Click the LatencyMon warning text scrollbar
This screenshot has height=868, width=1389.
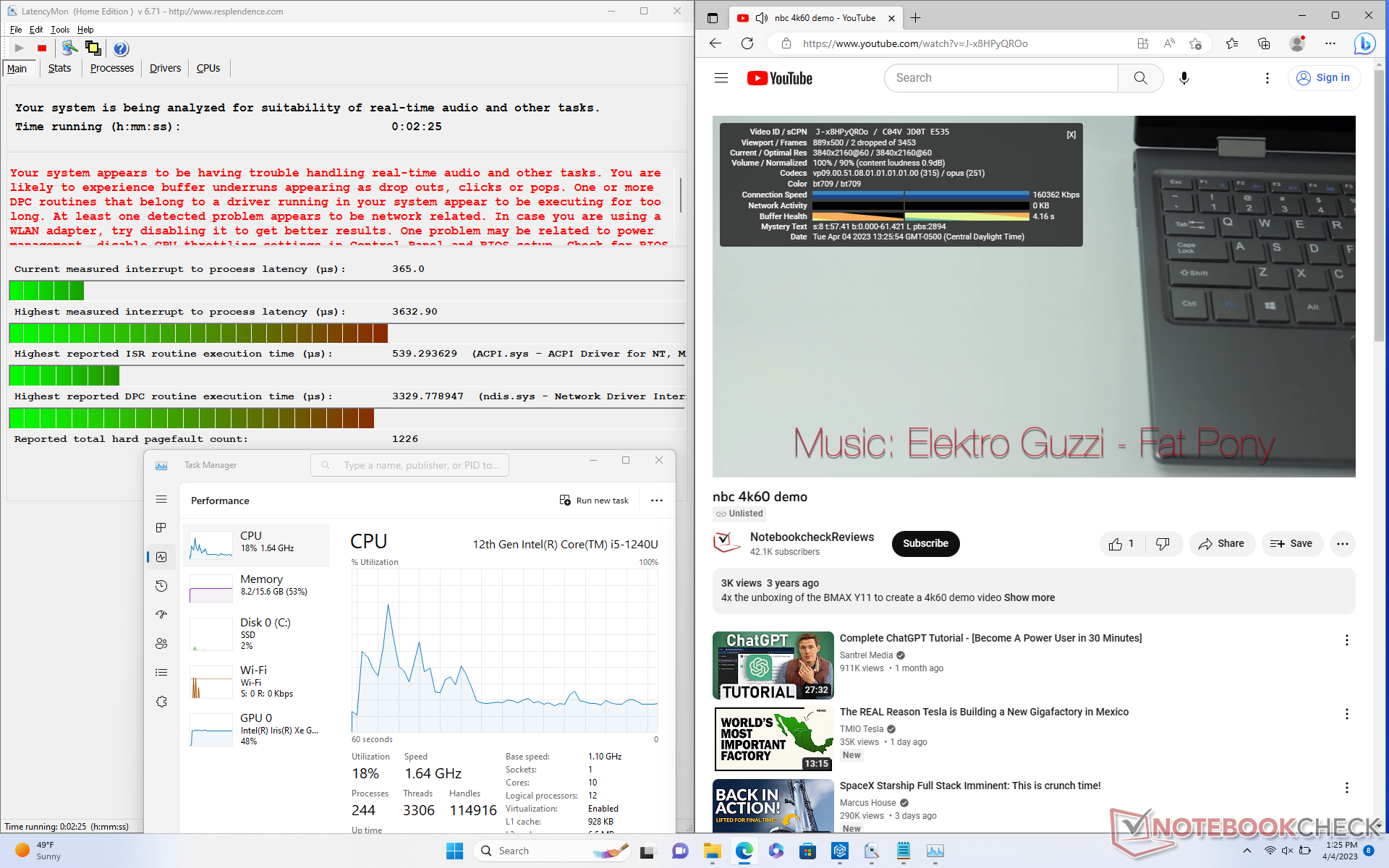click(x=681, y=195)
